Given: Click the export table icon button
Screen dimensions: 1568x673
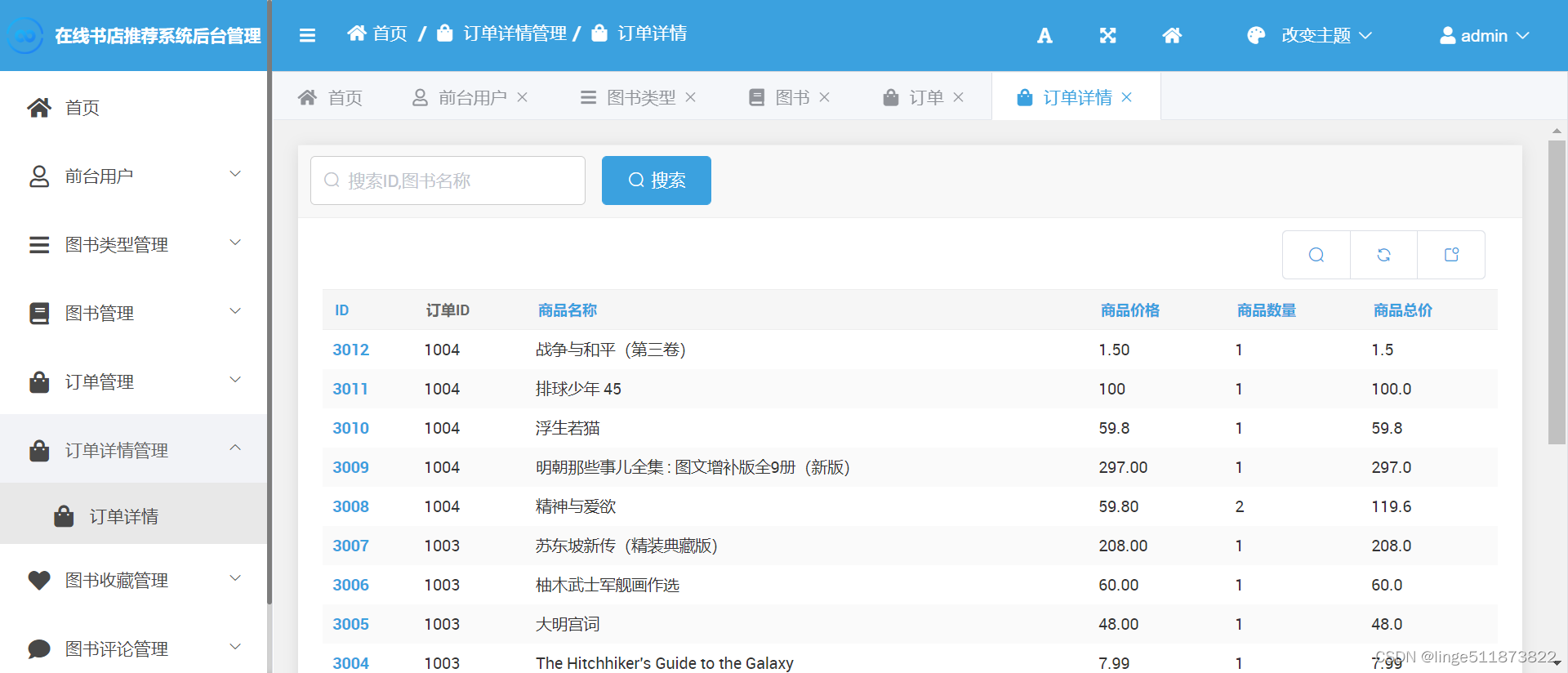Looking at the screenshot, I should point(1451,255).
